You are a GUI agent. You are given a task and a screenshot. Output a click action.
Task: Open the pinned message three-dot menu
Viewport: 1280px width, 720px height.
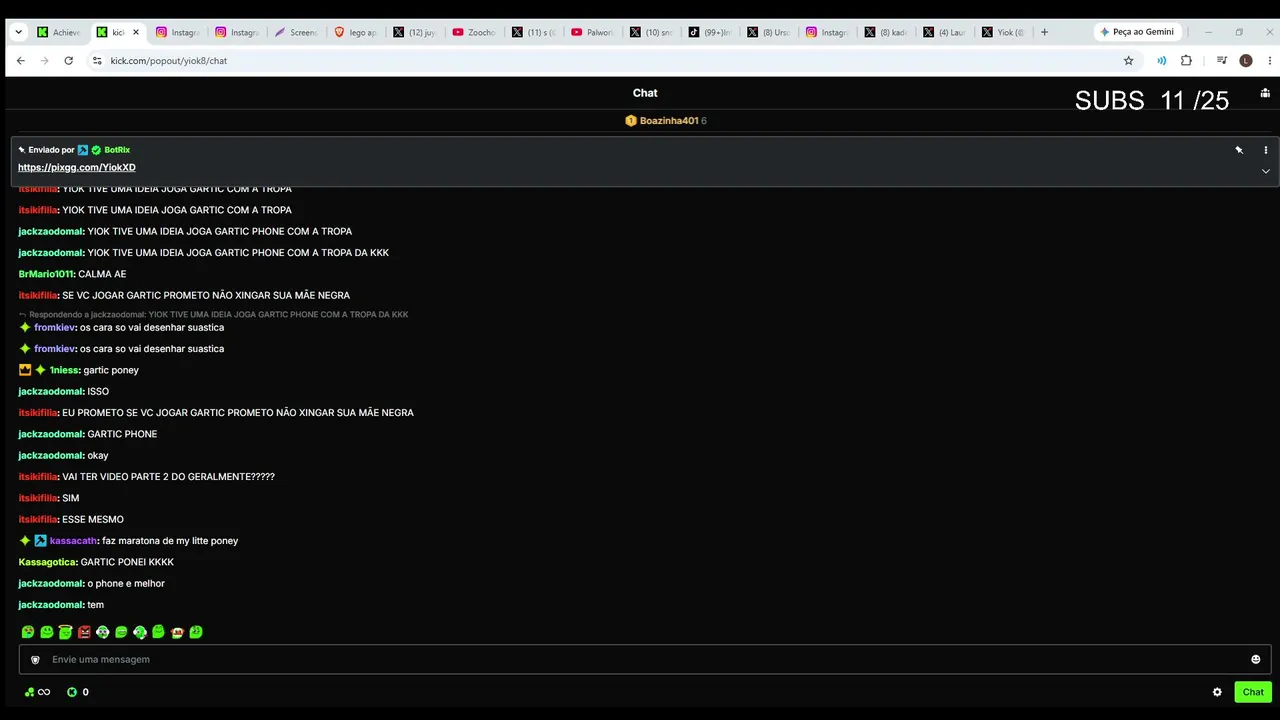(1266, 150)
